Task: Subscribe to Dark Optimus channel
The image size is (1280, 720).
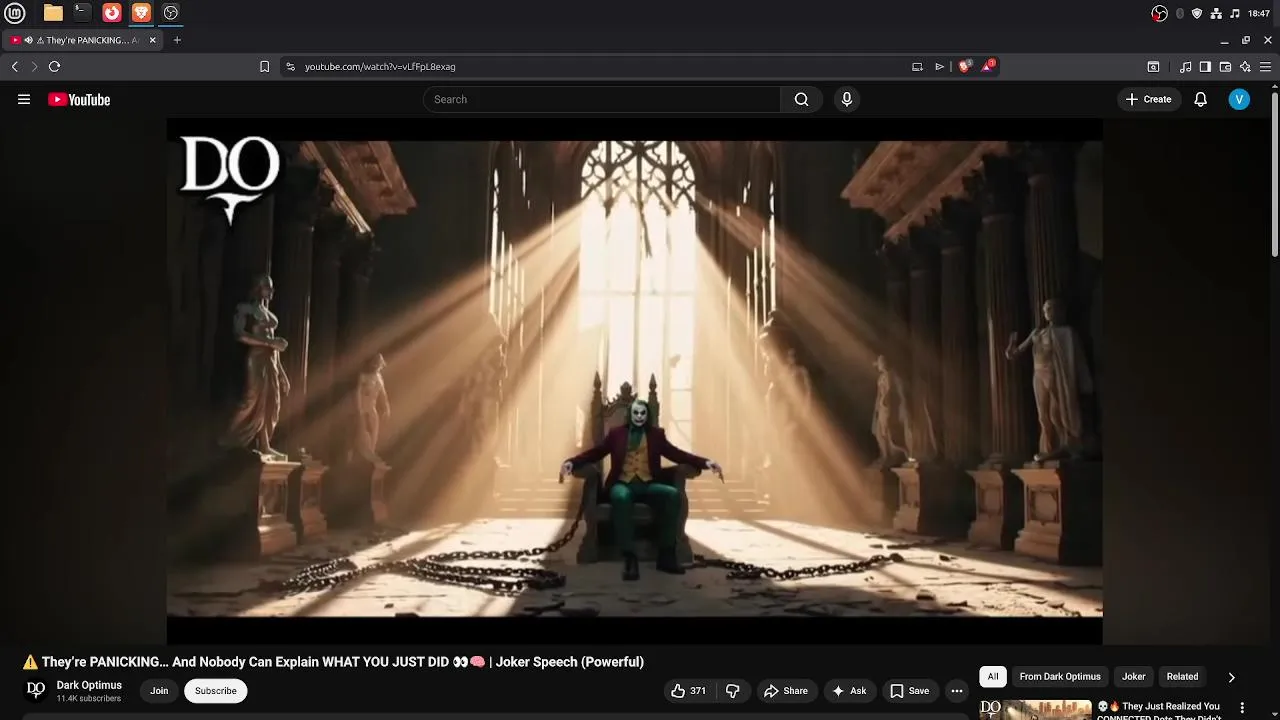Action: pos(216,691)
